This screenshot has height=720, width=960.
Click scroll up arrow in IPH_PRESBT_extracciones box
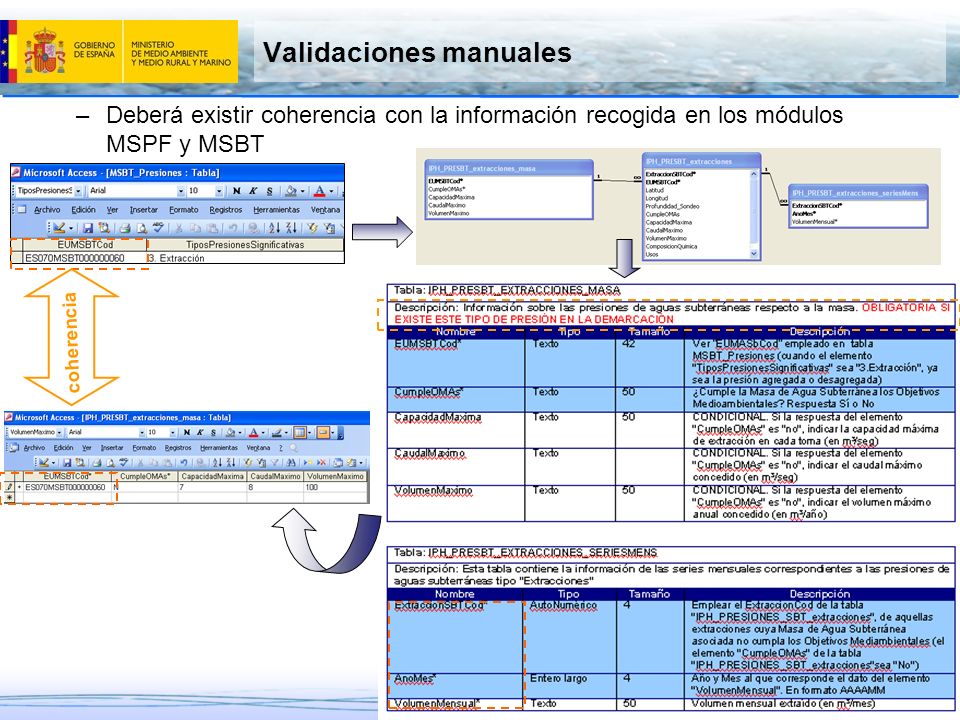[x=754, y=174]
